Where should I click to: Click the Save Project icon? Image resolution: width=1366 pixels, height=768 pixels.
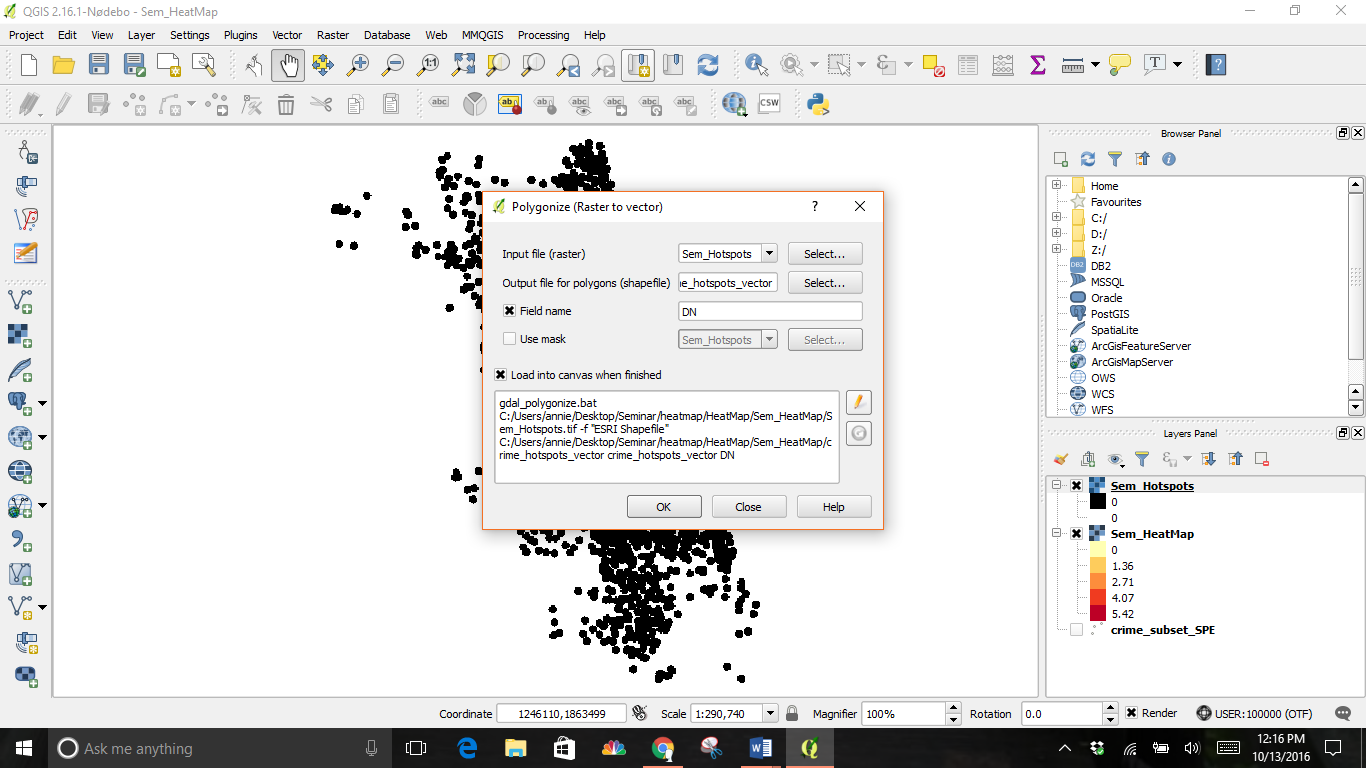(99, 65)
